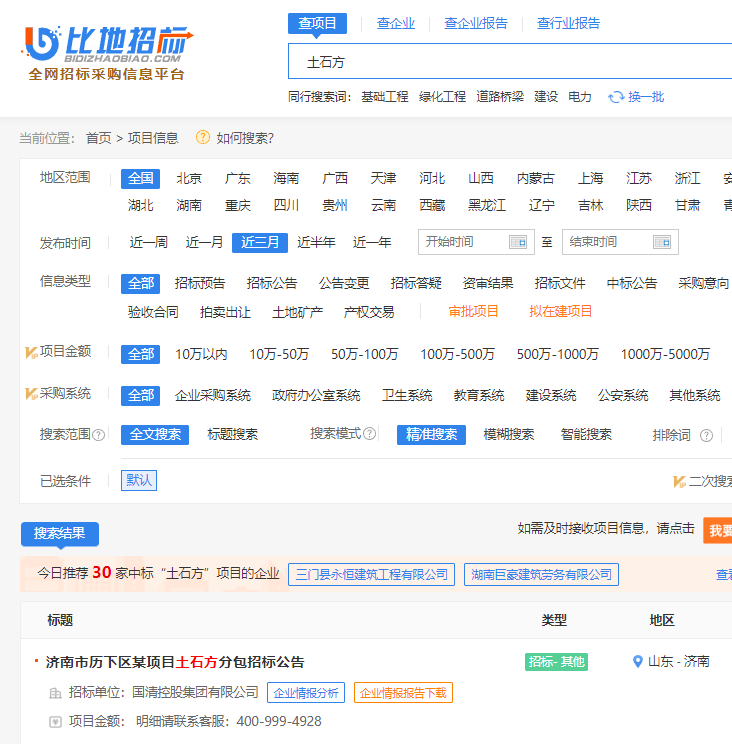Filter by 招标公告 info type
The height and width of the screenshot is (744, 732).
tap(272, 284)
